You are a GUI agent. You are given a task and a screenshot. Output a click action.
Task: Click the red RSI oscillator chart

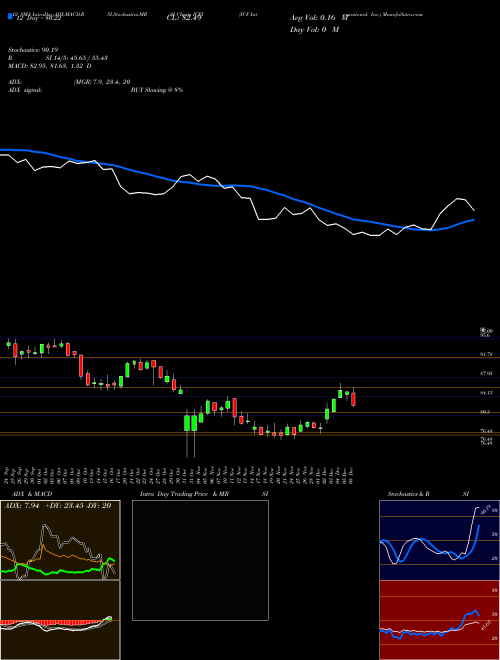[x=439, y=620]
